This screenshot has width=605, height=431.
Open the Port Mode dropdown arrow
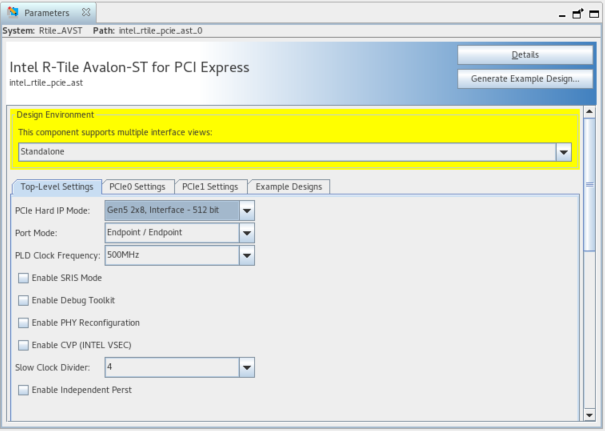click(247, 233)
